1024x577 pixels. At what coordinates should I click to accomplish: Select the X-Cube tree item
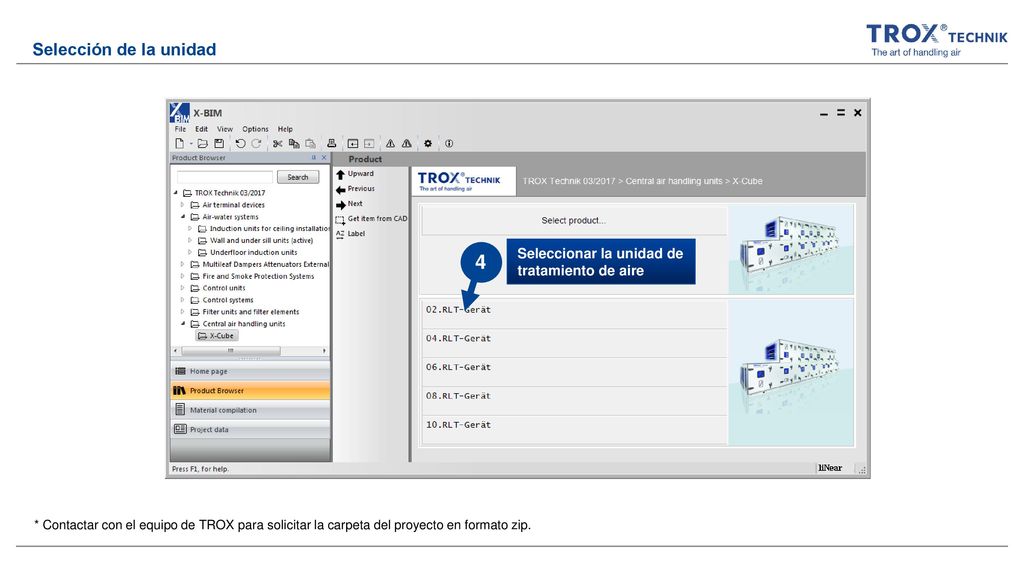point(217,336)
